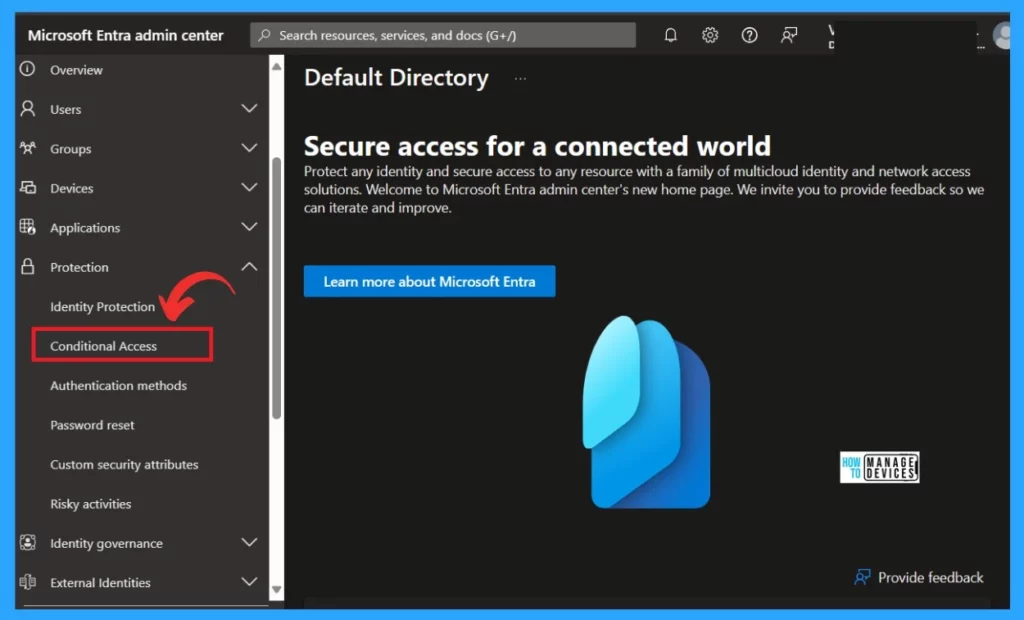Screen dimensions: 1024x620
Task: Open the notifications bell icon
Action: pos(670,35)
